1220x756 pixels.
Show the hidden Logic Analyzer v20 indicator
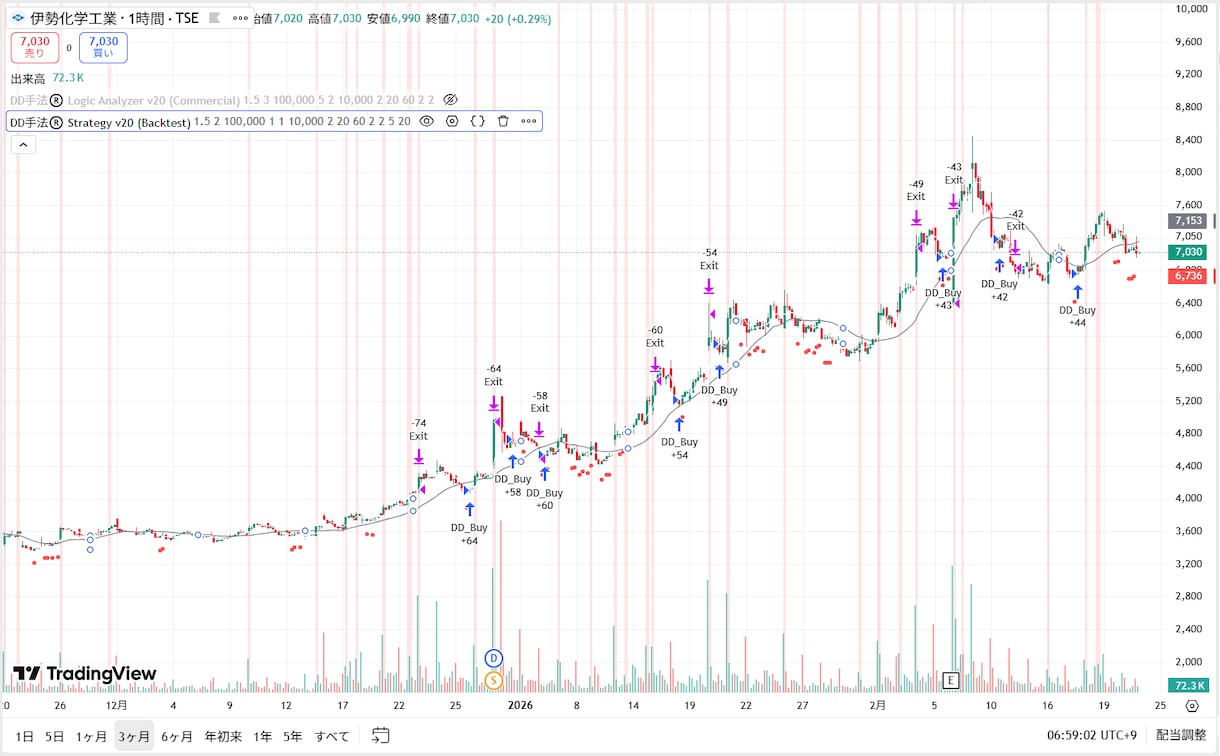450,100
